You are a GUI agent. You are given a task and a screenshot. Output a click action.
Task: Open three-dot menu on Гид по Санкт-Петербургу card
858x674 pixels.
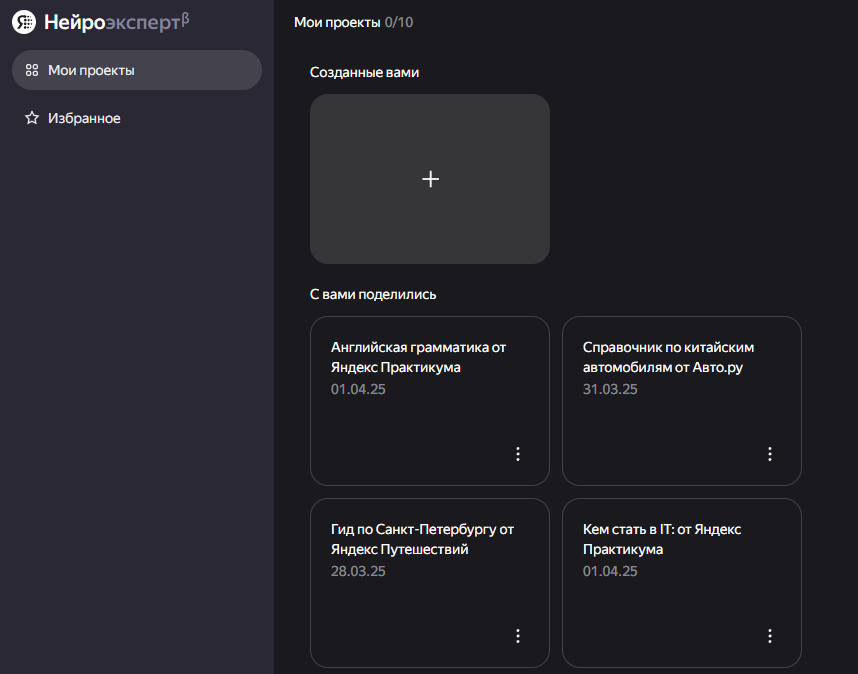tap(518, 636)
